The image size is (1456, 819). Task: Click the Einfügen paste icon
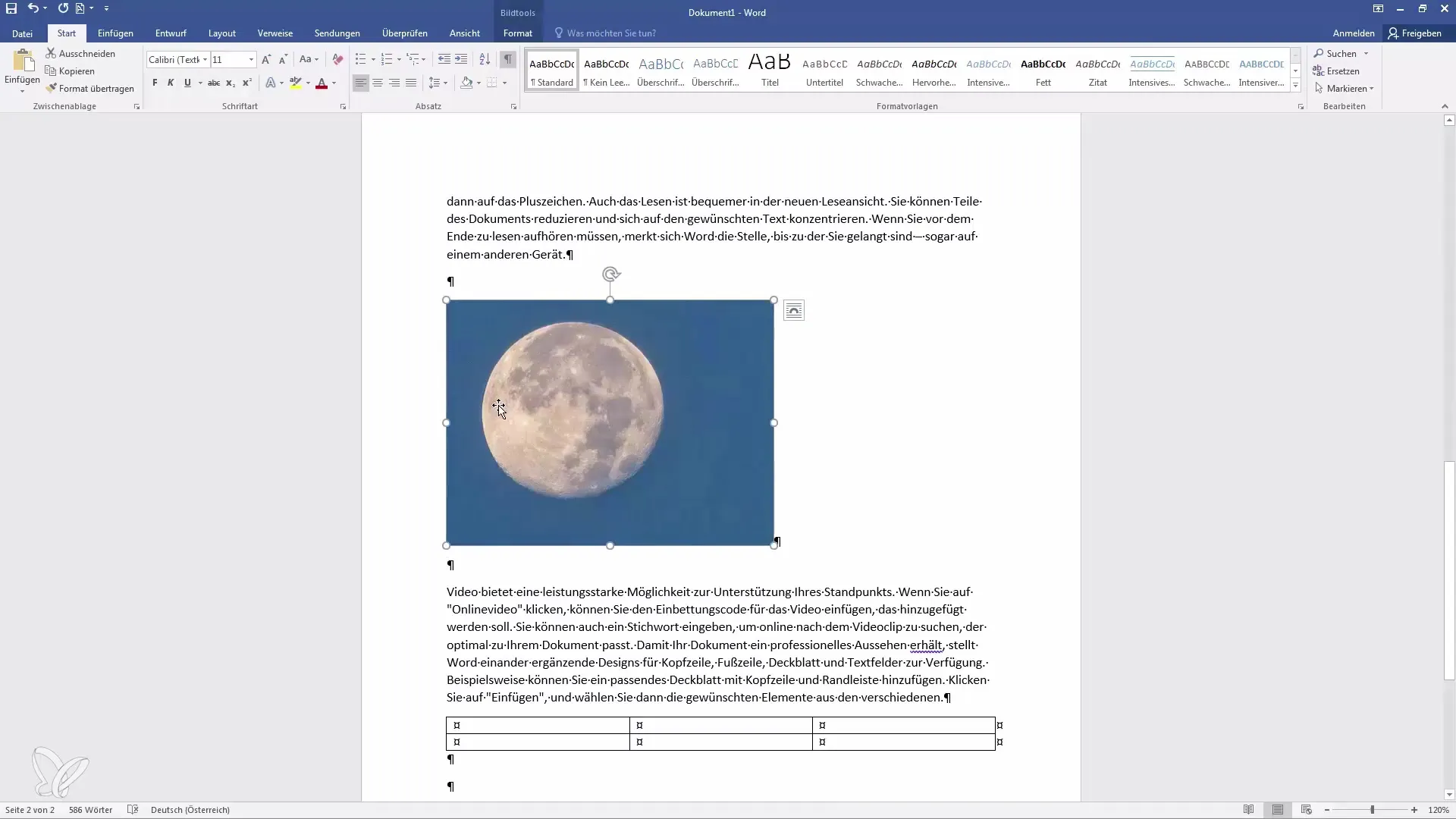pos(23,62)
